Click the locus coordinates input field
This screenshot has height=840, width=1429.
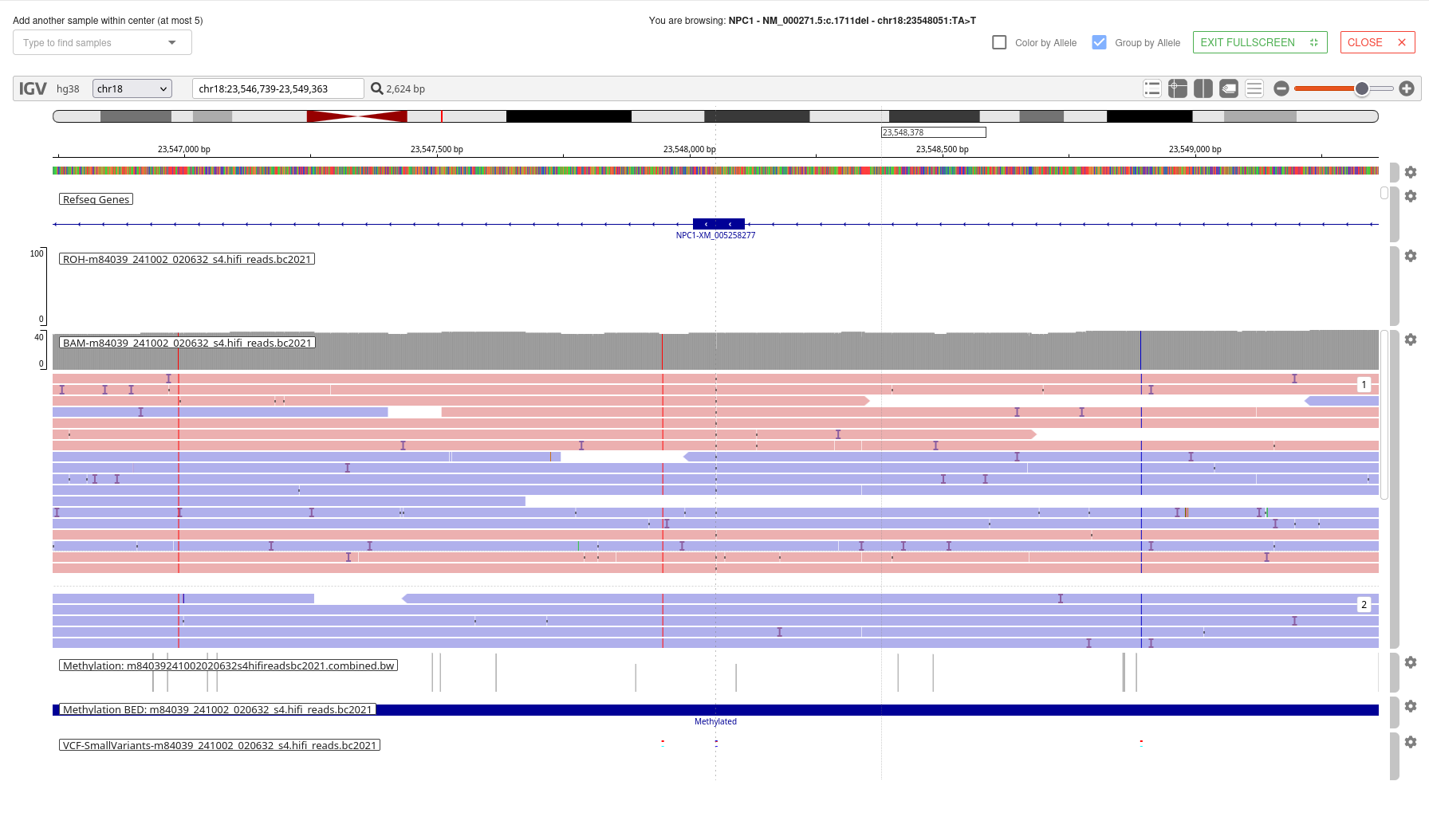click(x=278, y=88)
